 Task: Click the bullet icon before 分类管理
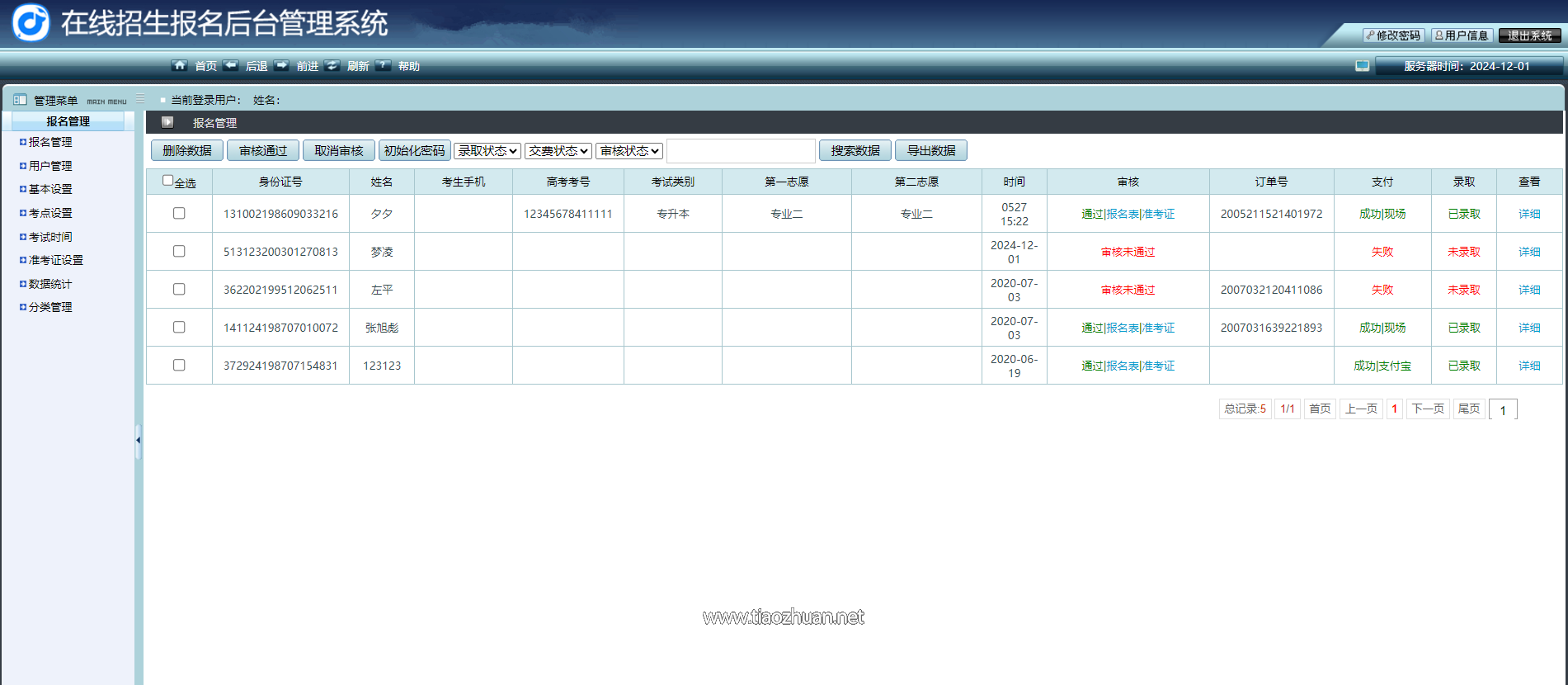[x=23, y=307]
